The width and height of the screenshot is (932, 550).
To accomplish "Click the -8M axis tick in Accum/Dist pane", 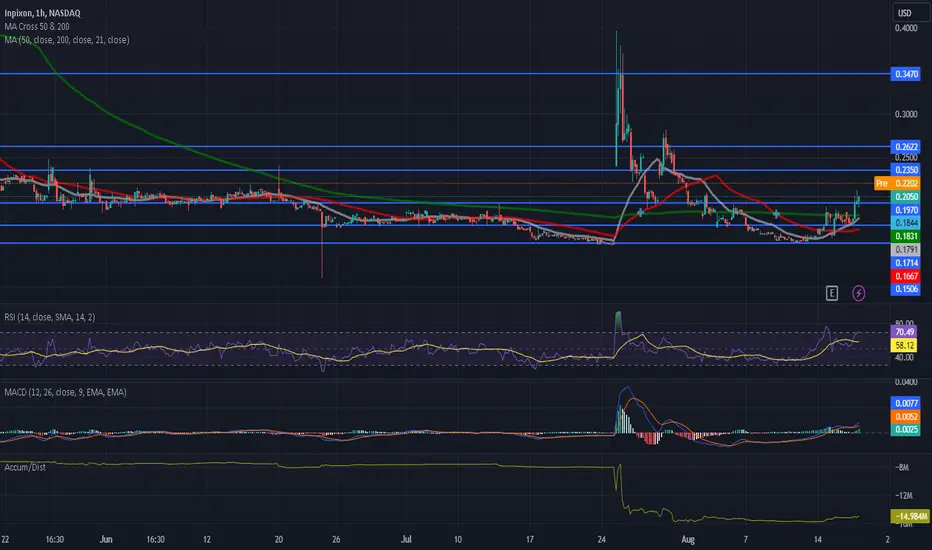I will 903,467.
